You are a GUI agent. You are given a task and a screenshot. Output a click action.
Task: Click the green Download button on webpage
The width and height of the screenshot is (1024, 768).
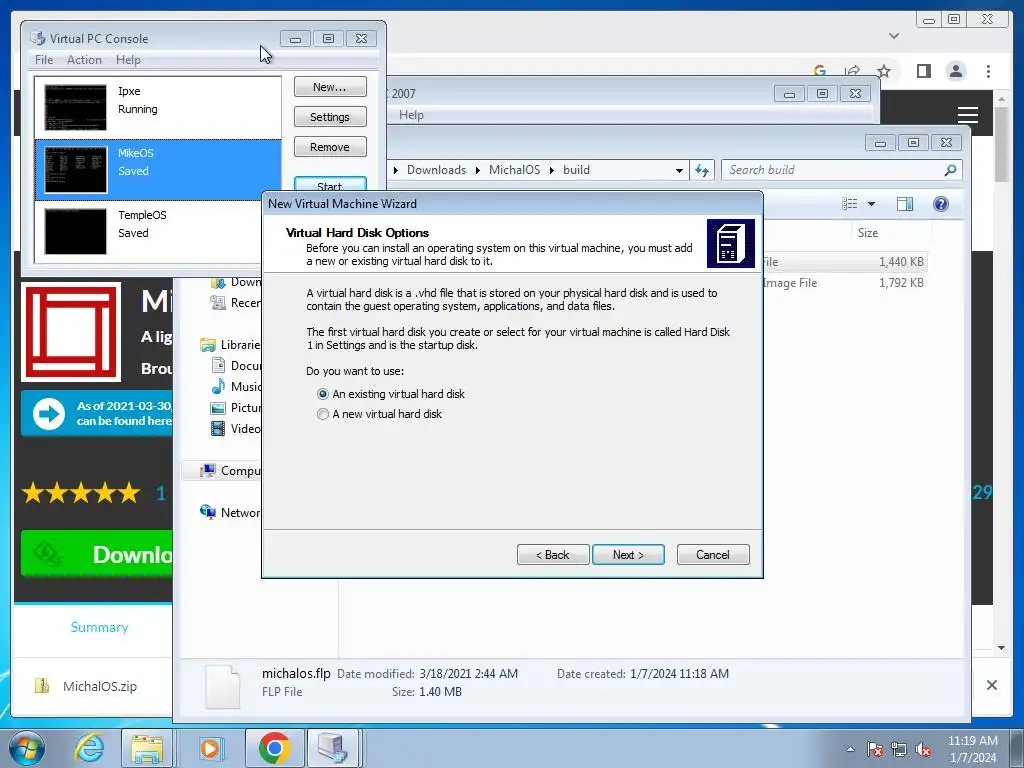97,554
